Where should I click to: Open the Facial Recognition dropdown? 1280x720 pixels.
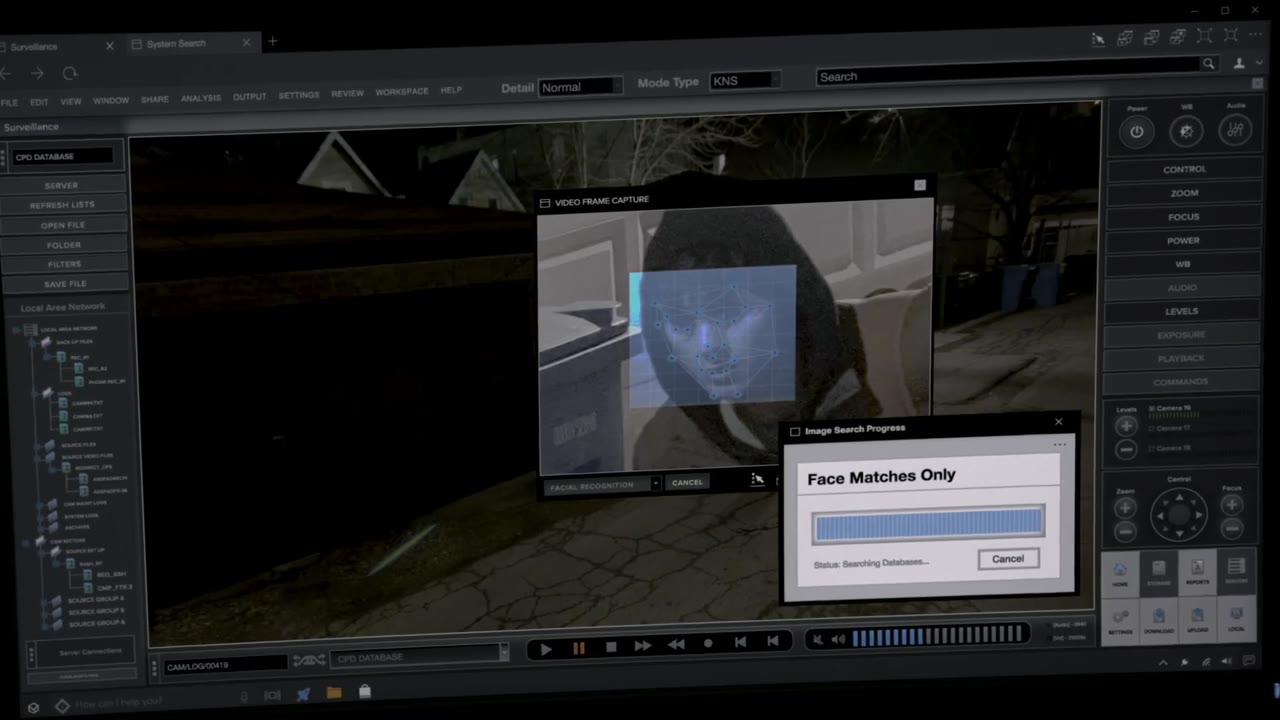601,485
